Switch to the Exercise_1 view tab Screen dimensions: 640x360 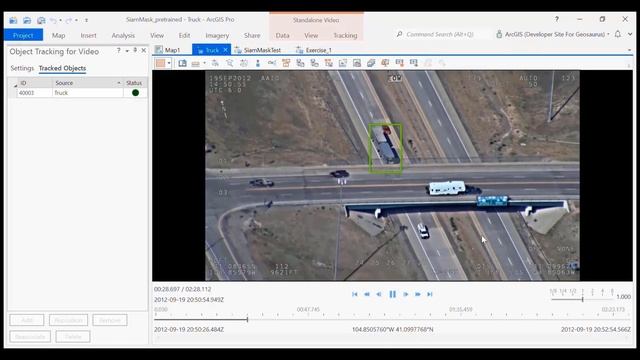[x=314, y=50]
